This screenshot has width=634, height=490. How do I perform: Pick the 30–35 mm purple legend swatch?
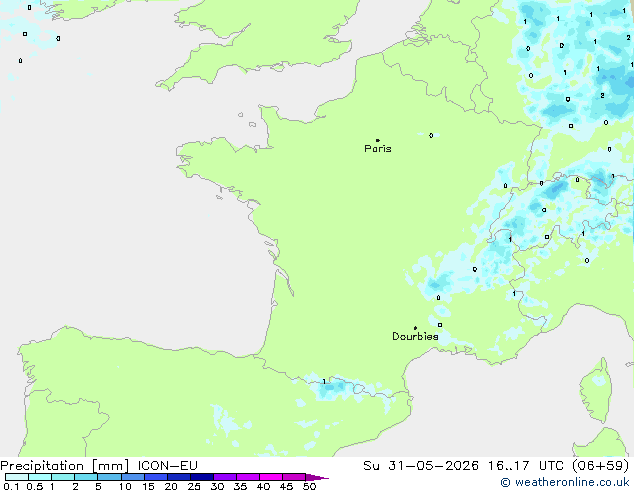tap(225, 477)
